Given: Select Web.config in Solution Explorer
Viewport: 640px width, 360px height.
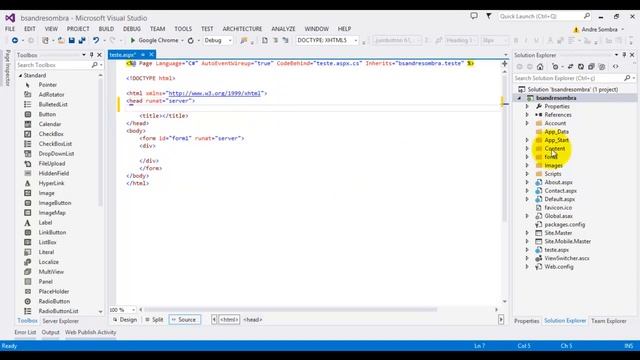Looking at the screenshot, I should point(559,267).
